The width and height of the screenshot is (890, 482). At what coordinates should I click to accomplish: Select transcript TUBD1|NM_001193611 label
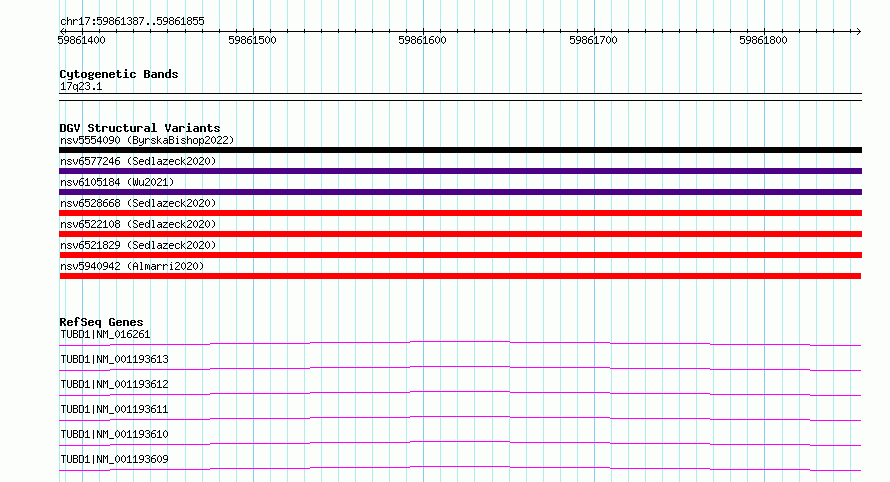point(114,409)
